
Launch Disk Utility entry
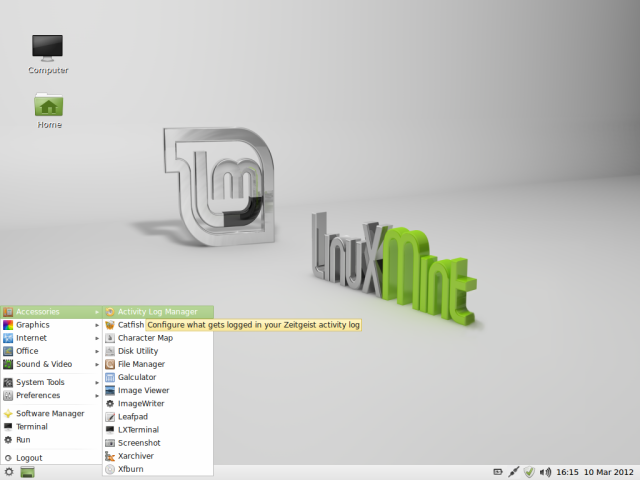(x=158, y=351)
